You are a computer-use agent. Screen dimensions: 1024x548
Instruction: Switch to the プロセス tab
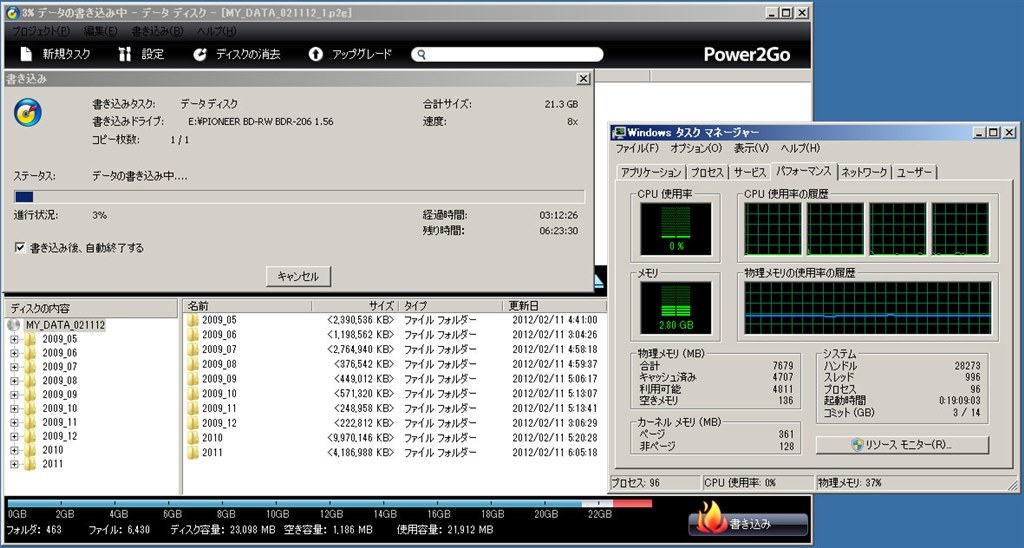pyautogui.click(x=707, y=172)
